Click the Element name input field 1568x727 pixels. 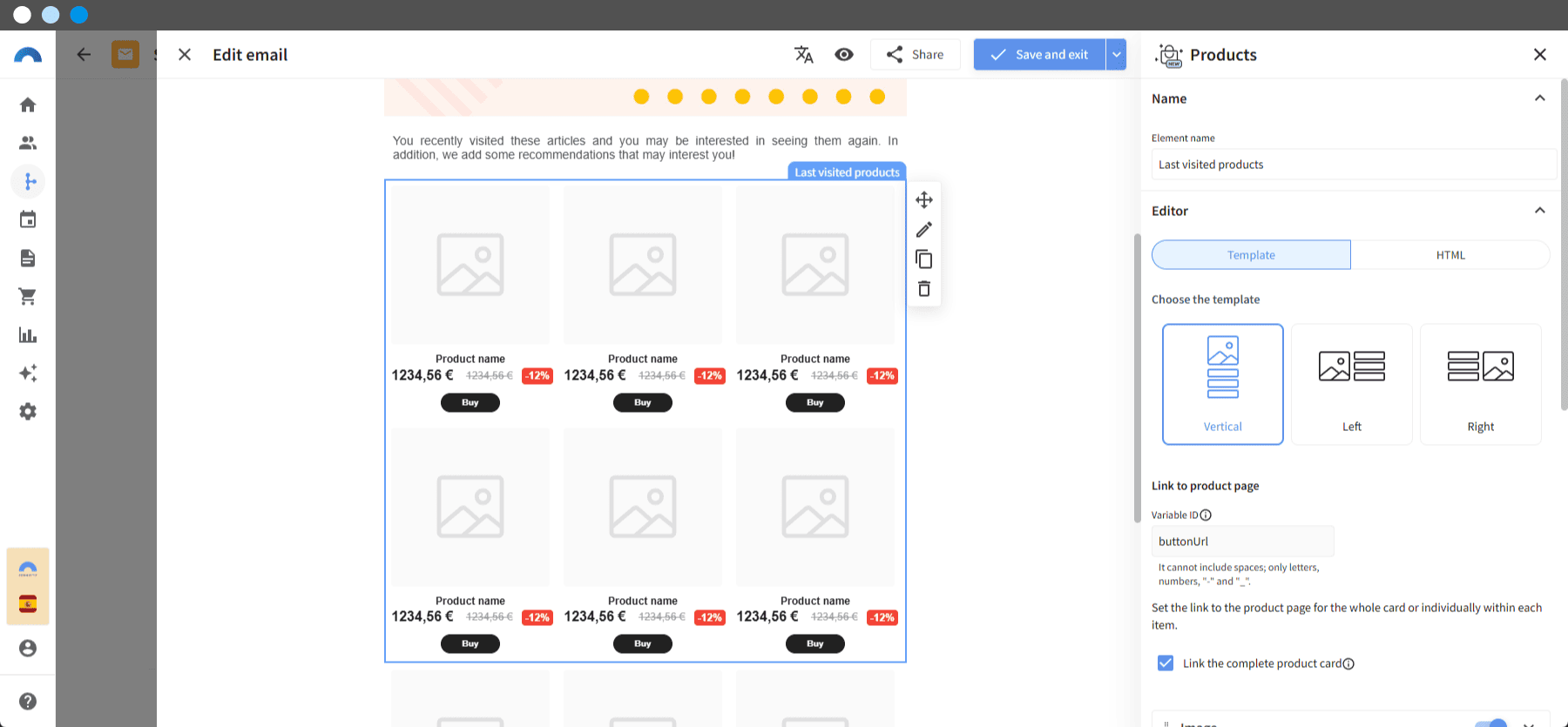tap(1354, 165)
